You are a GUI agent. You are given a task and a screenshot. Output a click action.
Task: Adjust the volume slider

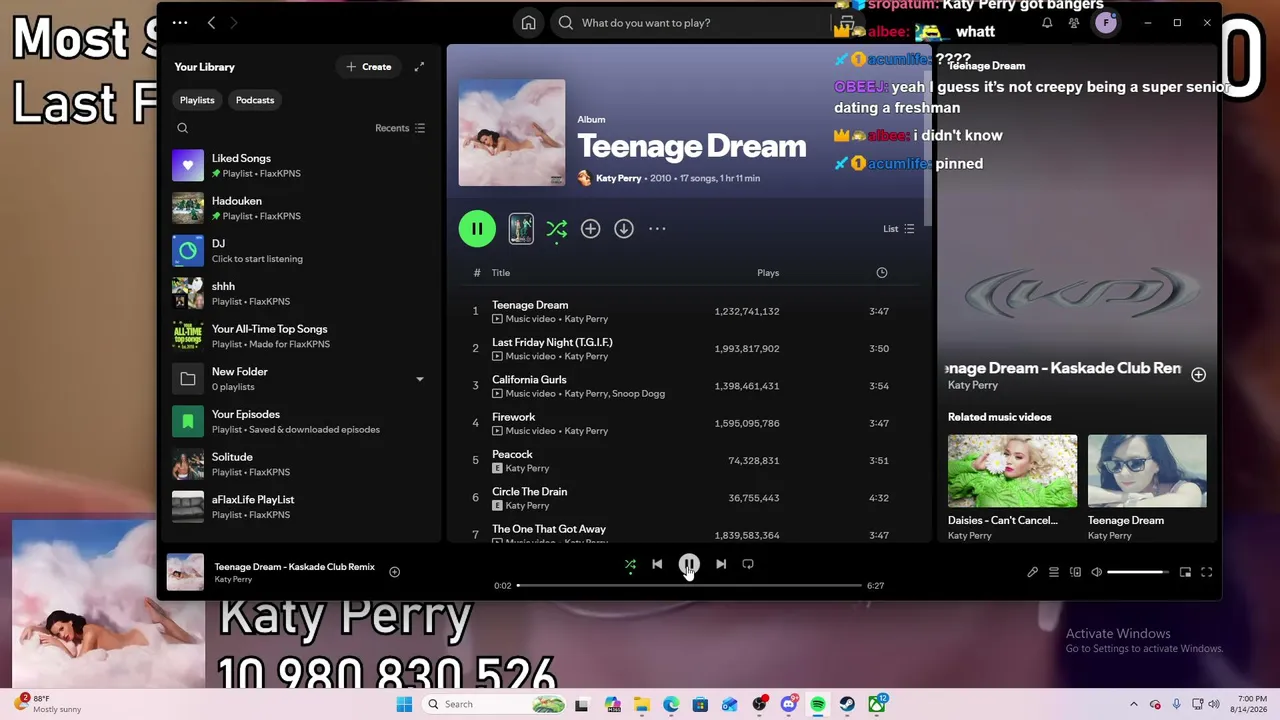coord(1138,572)
